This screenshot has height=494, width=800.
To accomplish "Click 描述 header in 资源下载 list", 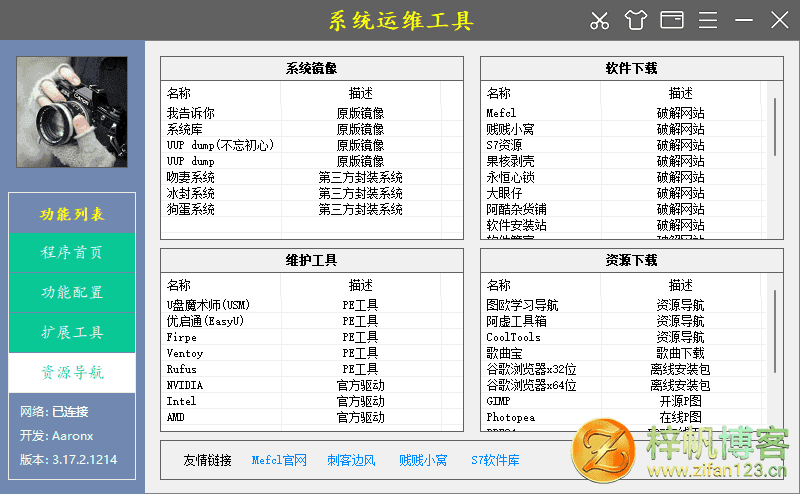I will tap(681, 285).
